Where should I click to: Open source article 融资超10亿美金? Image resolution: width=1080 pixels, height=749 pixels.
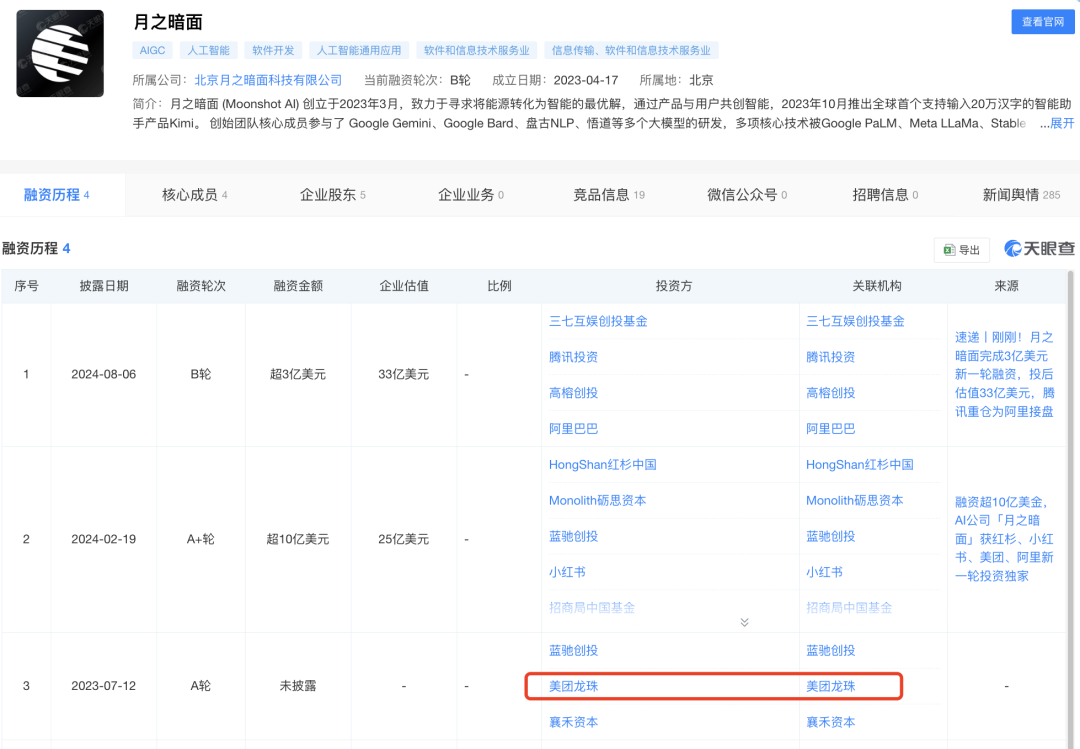[x=1004, y=539]
